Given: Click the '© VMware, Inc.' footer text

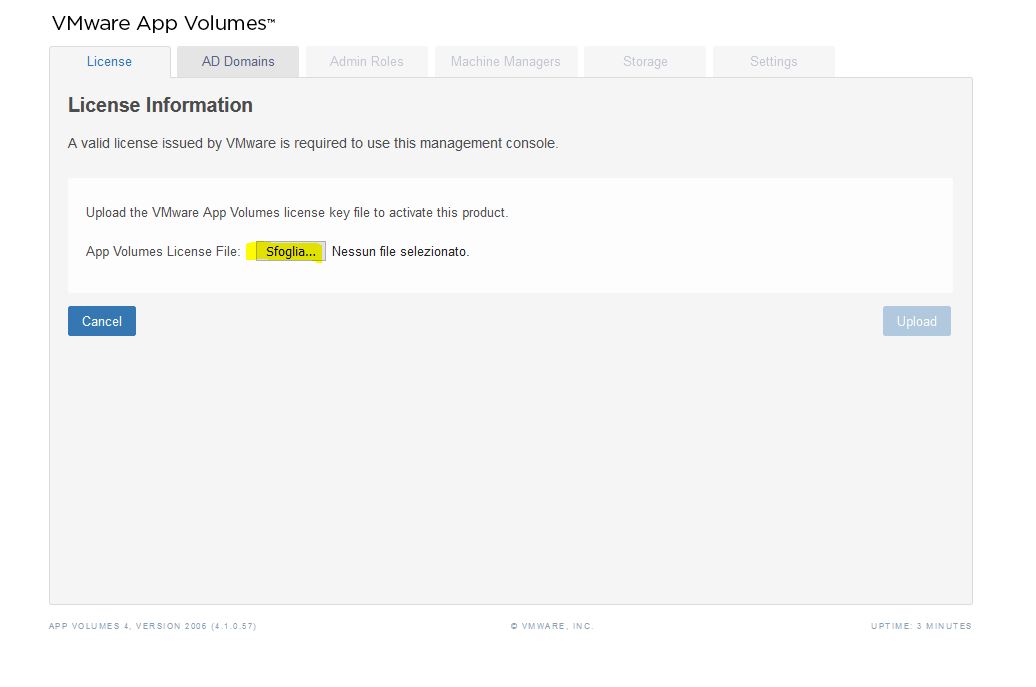Looking at the screenshot, I should coord(552,626).
